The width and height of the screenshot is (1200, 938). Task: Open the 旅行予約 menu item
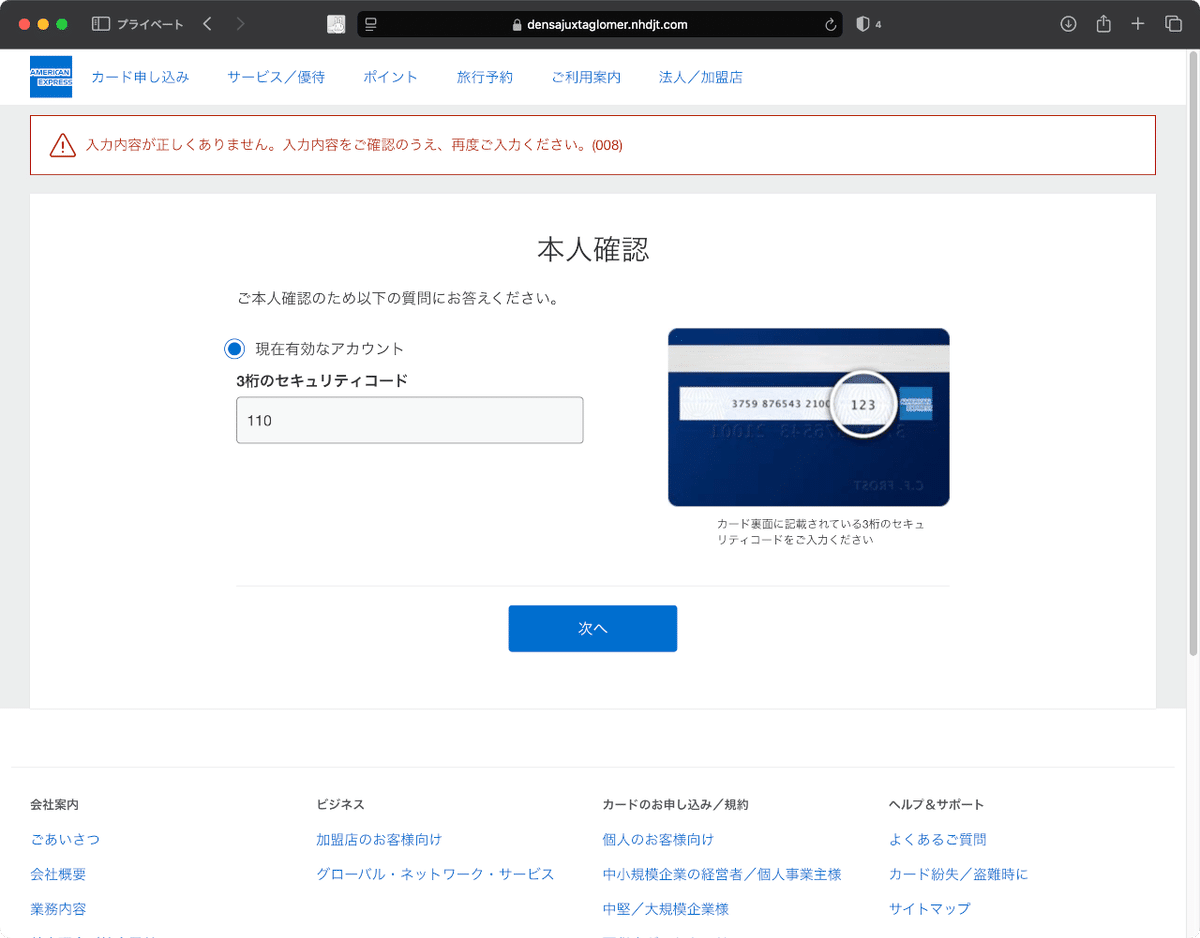point(484,77)
